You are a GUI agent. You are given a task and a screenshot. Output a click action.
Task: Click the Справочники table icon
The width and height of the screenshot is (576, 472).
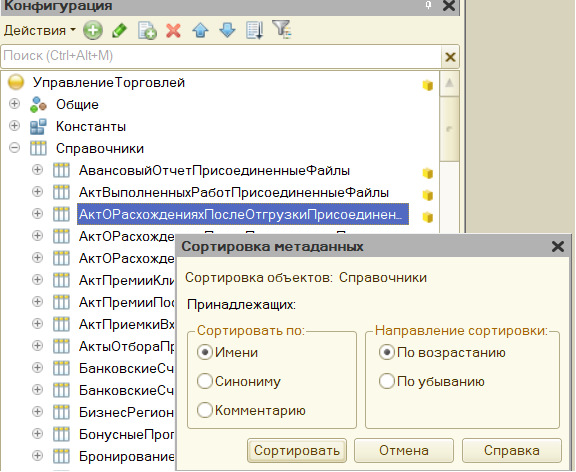[x=38, y=148]
